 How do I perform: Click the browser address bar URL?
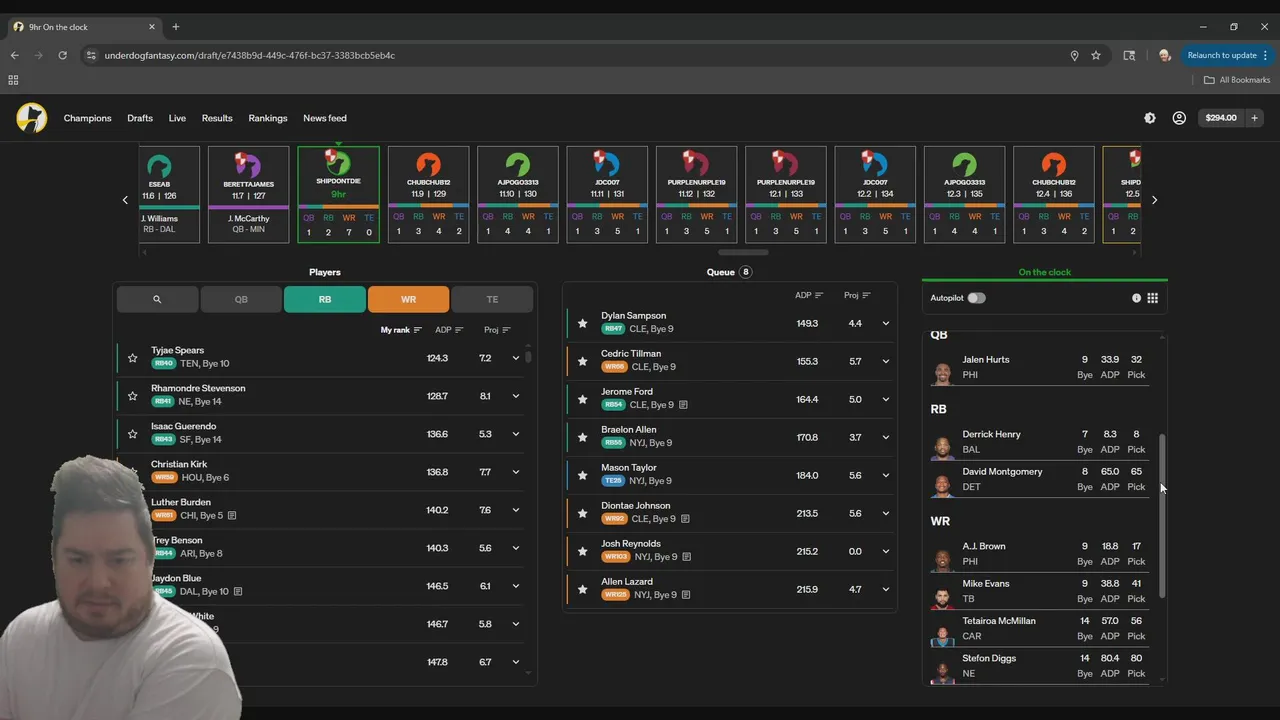point(250,55)
